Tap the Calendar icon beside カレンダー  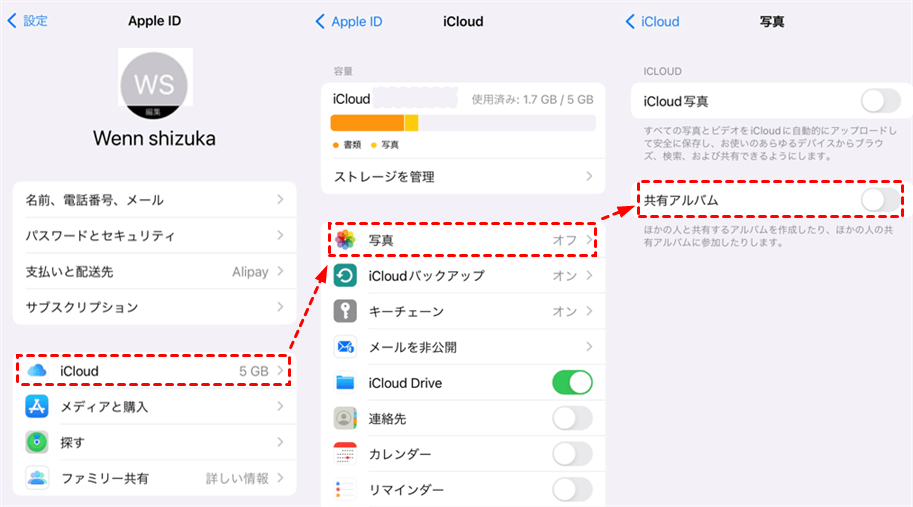coord(345,454)
